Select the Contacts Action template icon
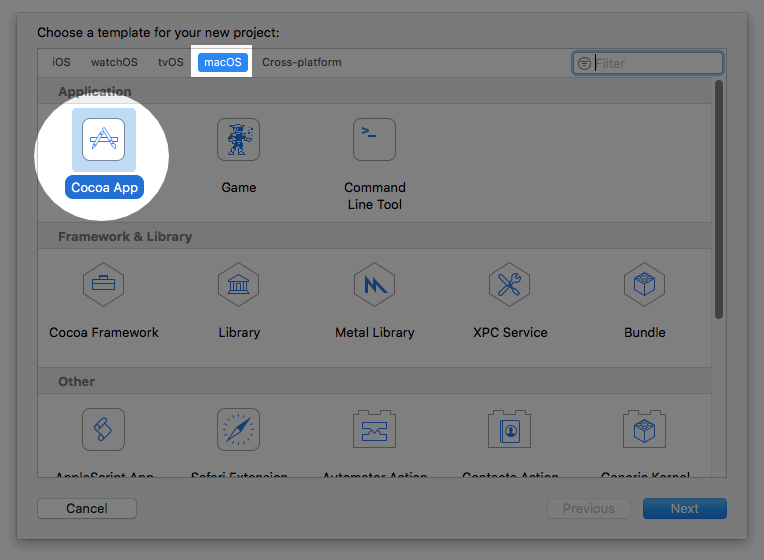Screen dimensions: 764x560 [x=509, y=430]
